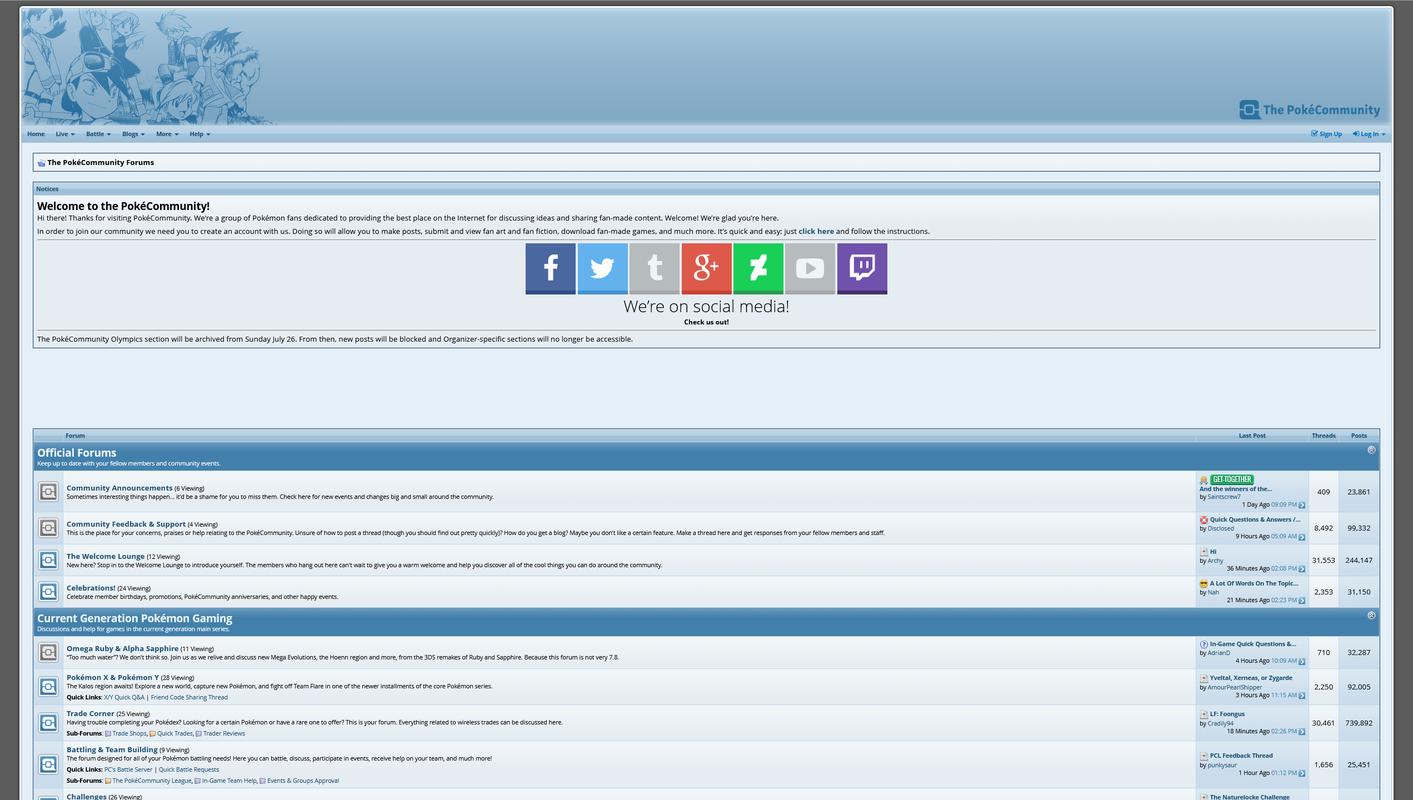Click The PokéCommunity Forums breadcrumb title
Image resolution: width=1413 pixels, height=800 pixels.
[x=100, y=162]
